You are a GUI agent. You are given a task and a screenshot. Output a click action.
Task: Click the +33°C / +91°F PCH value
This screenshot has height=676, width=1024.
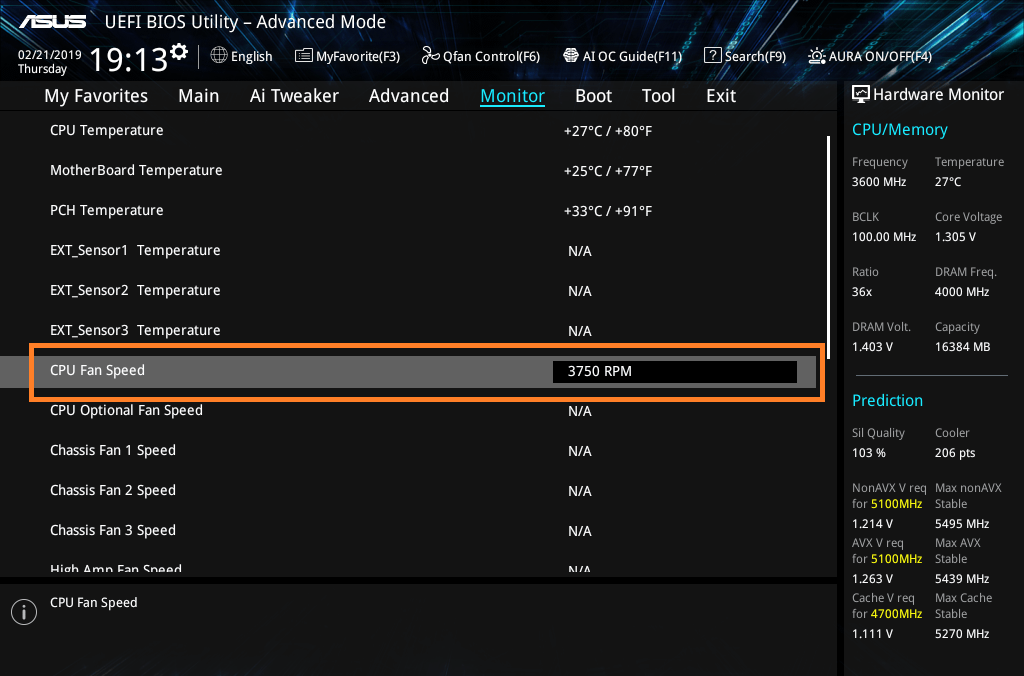pos(608,211)
